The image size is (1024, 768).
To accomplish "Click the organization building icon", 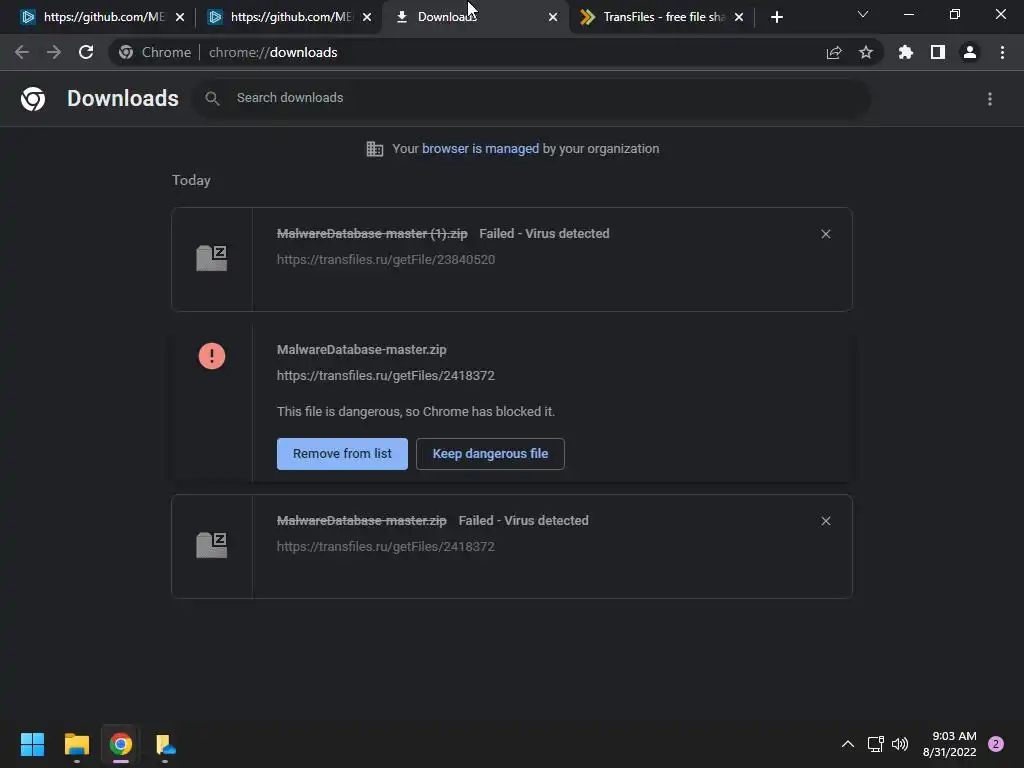I will click(375, 149).
